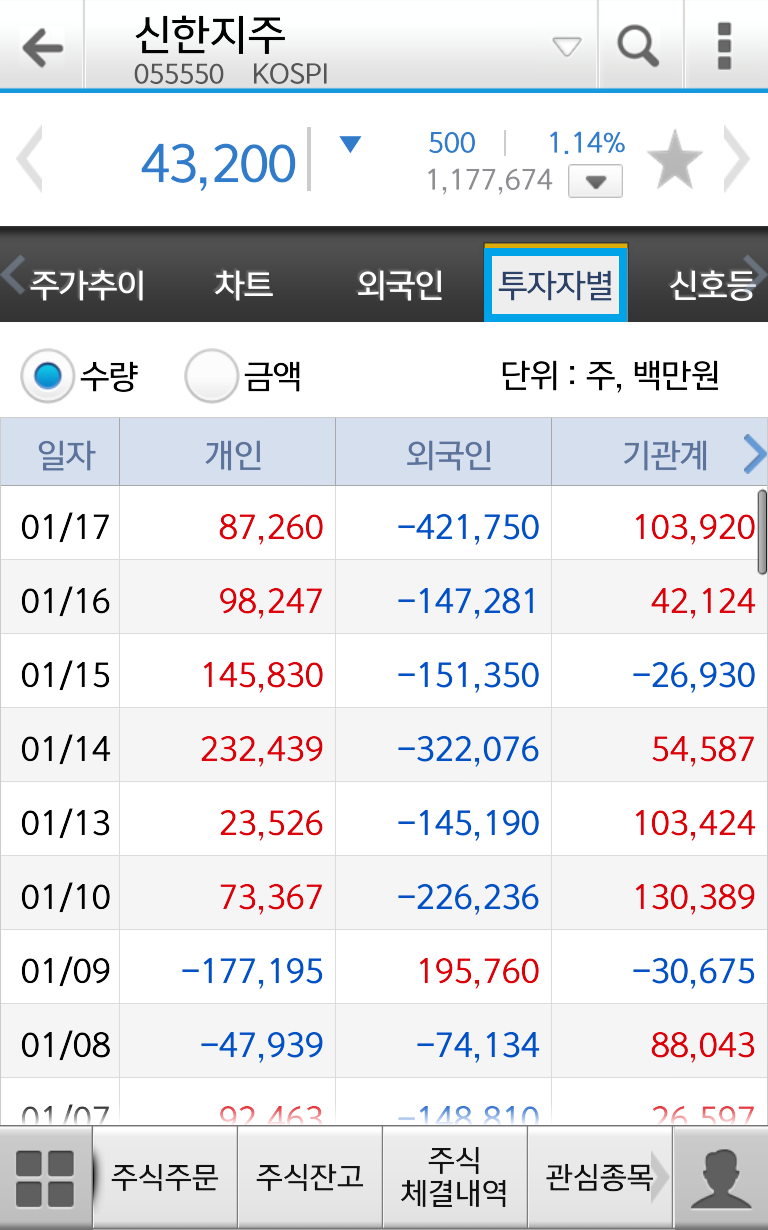Select the 수량 radio button

47,376
